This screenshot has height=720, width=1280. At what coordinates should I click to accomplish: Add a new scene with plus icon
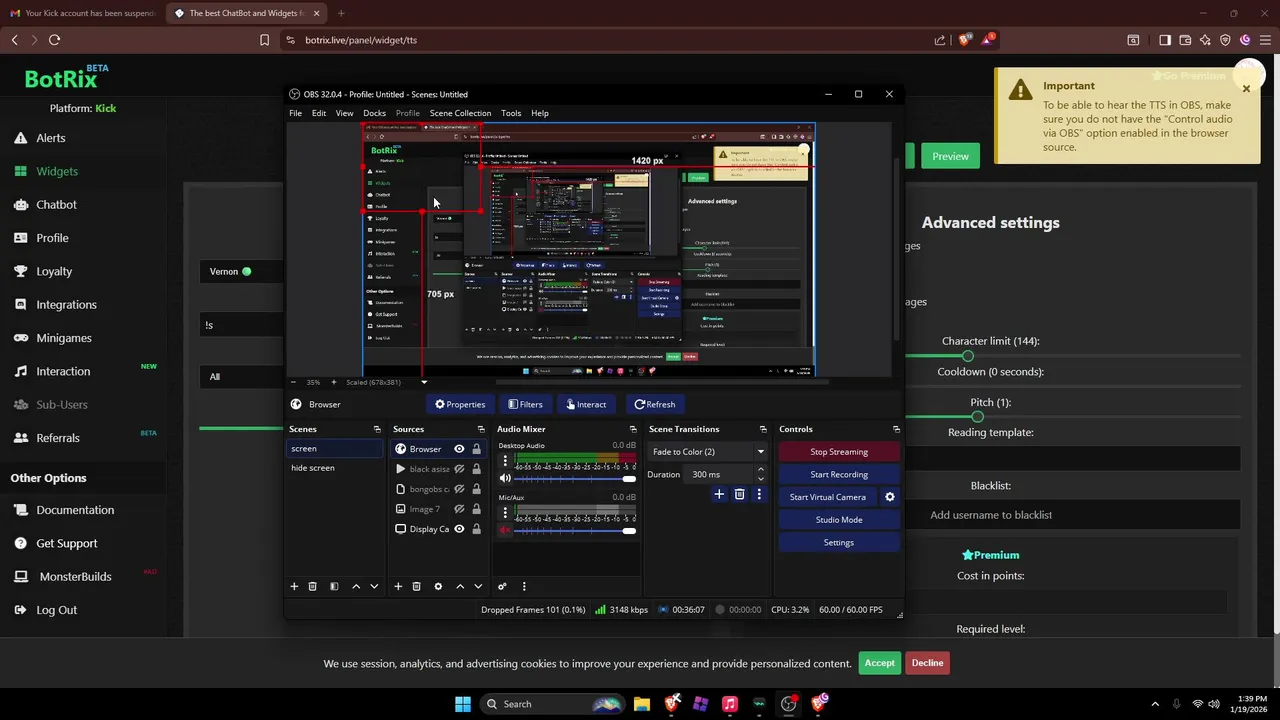tap(294, 587)
